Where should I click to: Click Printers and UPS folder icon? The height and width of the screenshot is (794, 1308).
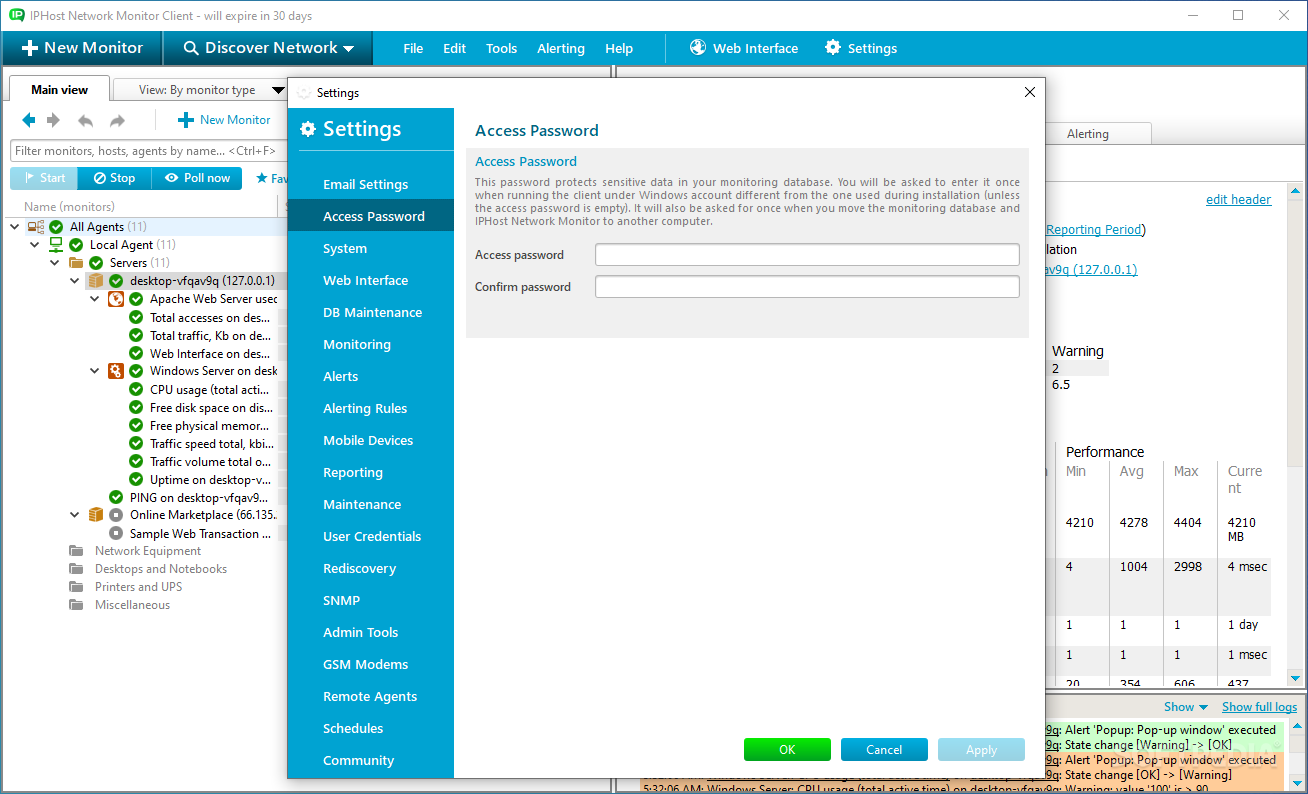(76, 587)
